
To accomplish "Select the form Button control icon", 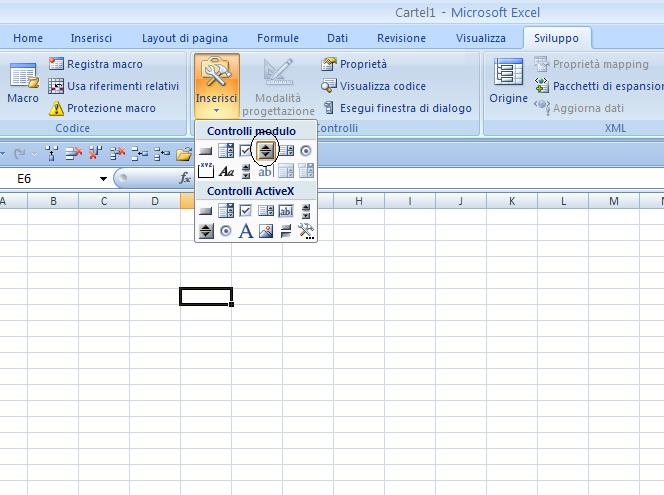I will (205, 151).
